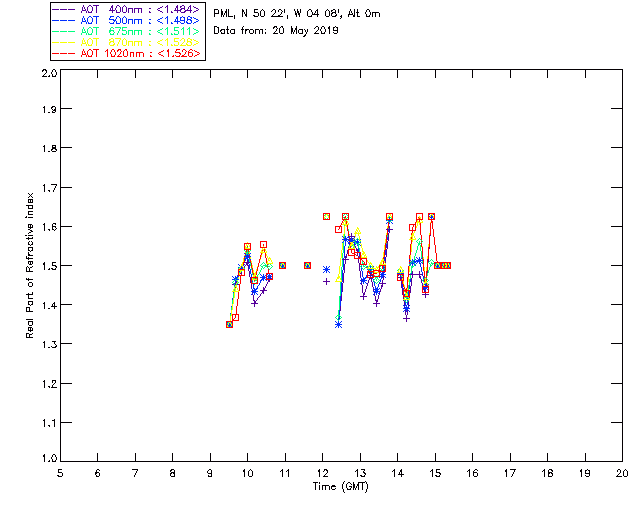Click the 1.6 y-axis tick label
The image size is (640, 512).
point(49,227)
